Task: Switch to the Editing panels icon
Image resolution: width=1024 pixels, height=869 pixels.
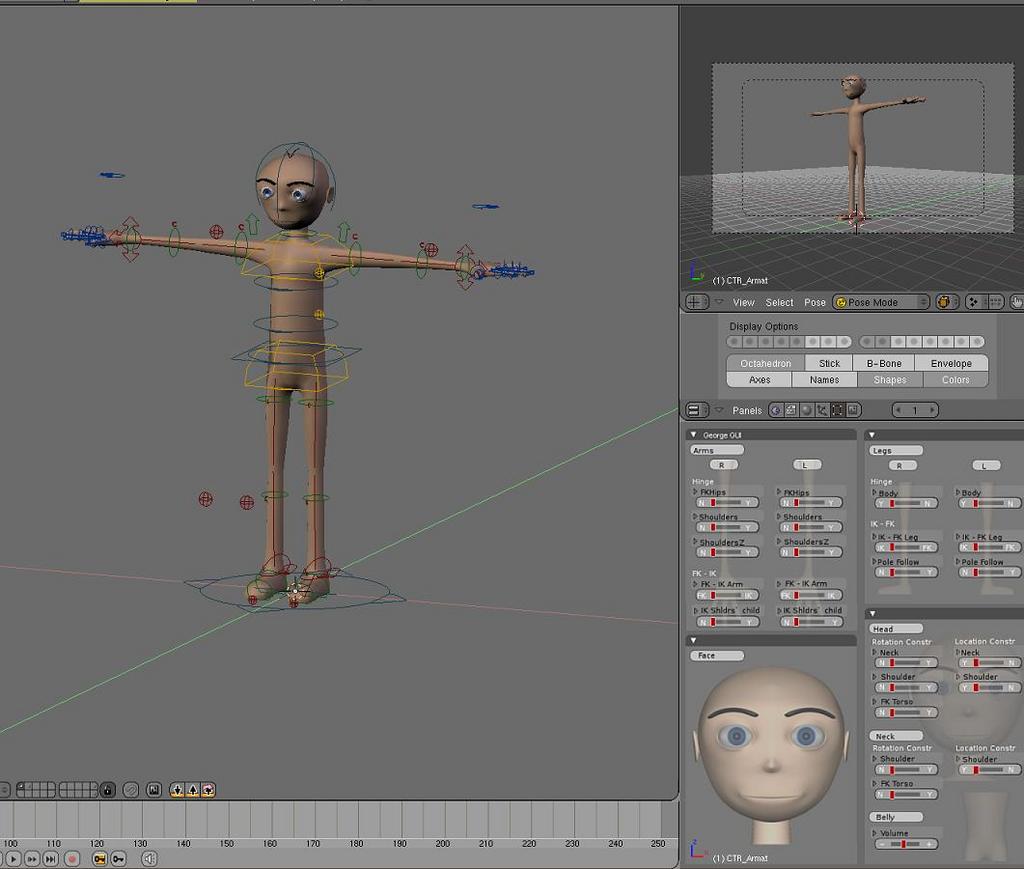Action: [838, 410]
